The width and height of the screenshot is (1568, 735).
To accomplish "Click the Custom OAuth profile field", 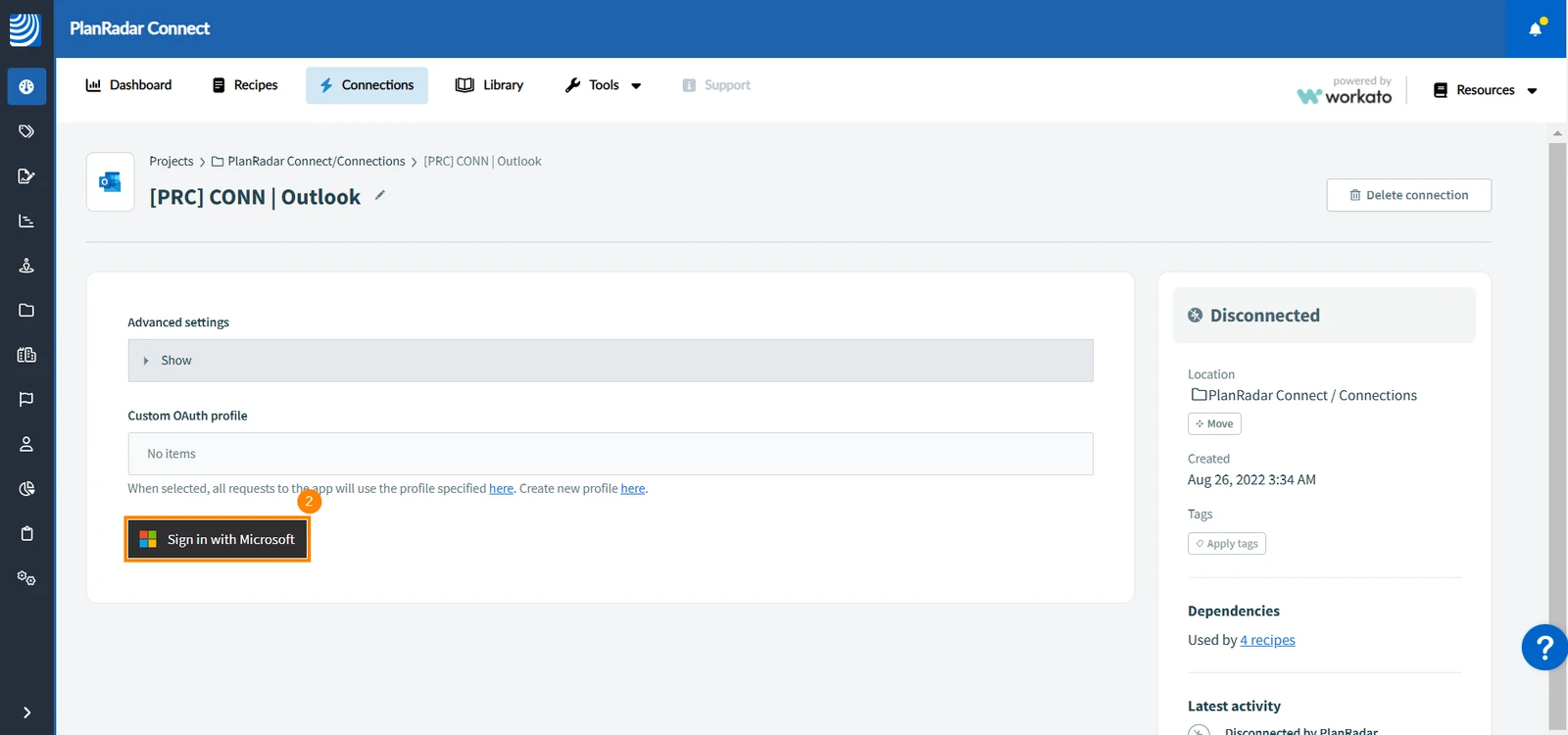I will [x=611, y=454].
